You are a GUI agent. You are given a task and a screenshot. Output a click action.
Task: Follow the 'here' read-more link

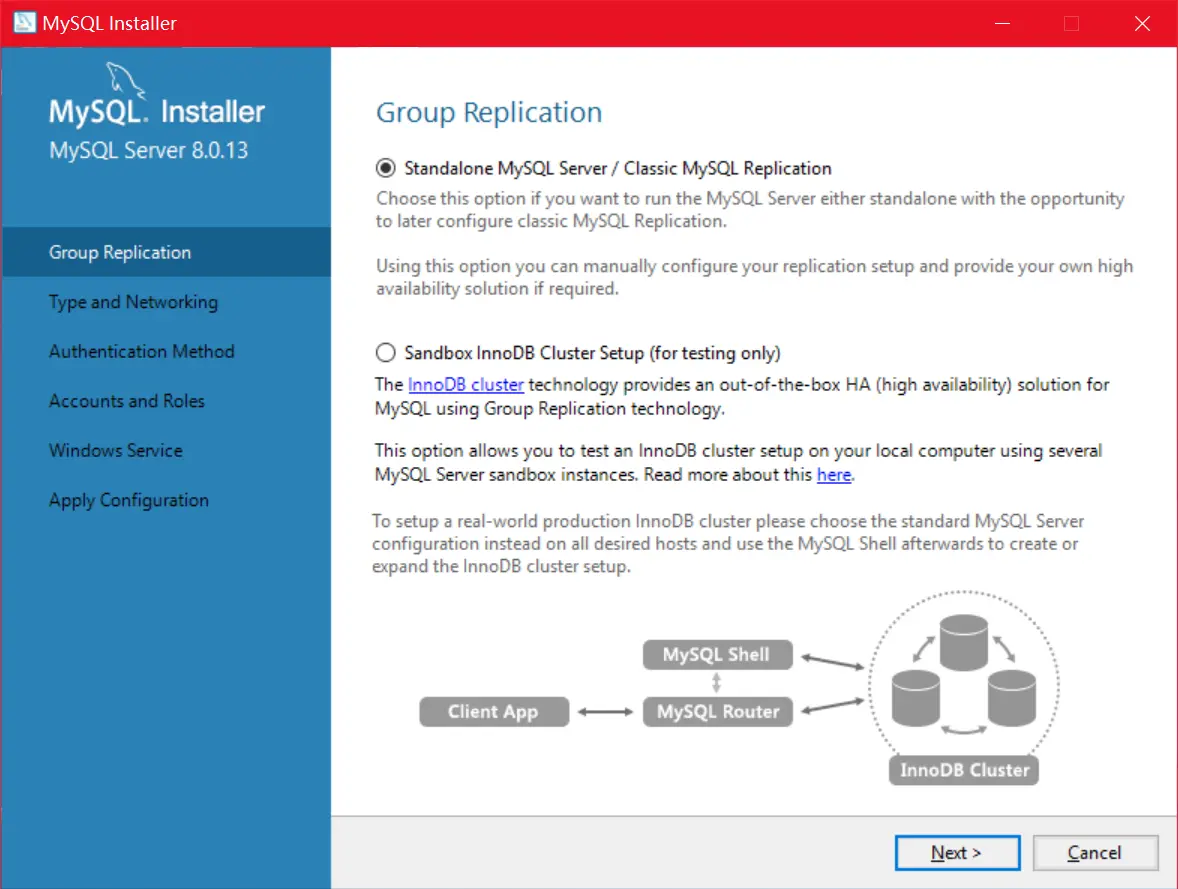(834, 475)
